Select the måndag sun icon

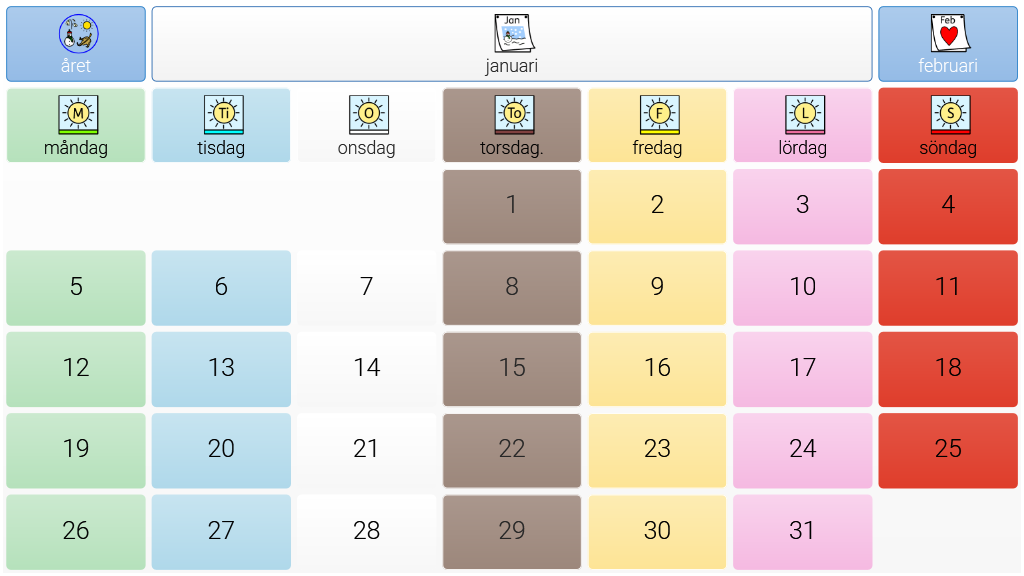tap(77, 114)
